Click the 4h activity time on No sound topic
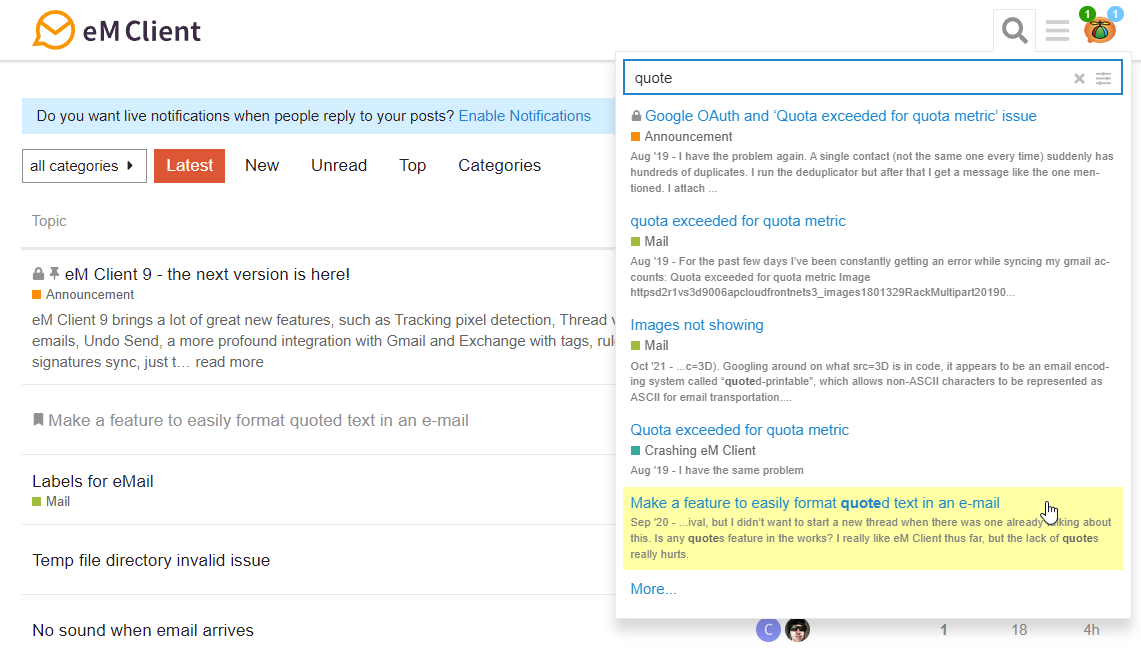Viewport: 1141px width, 660px height. 1091,630
